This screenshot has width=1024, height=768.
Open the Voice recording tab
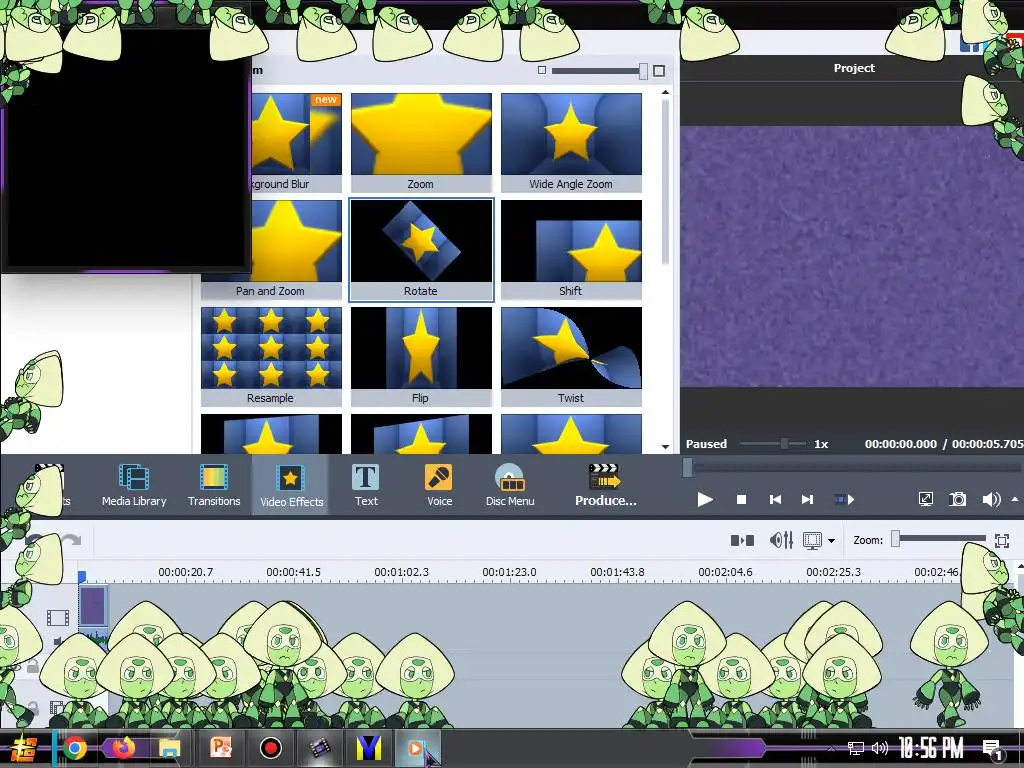(439, 485)
